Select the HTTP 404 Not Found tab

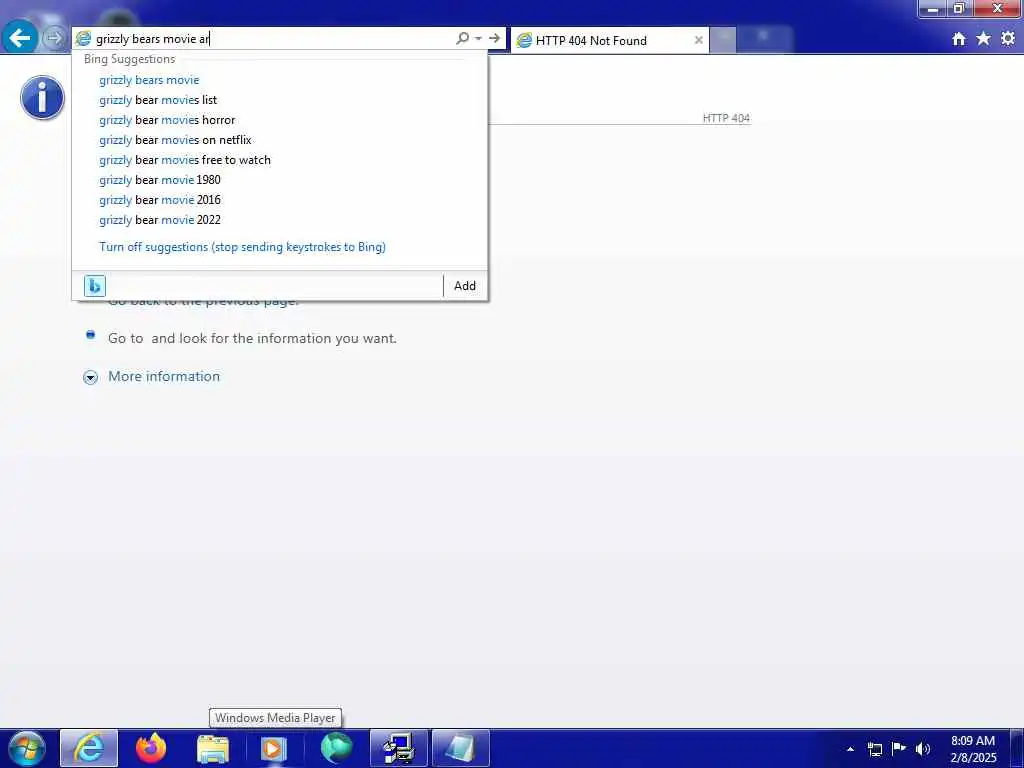[609, 40]
